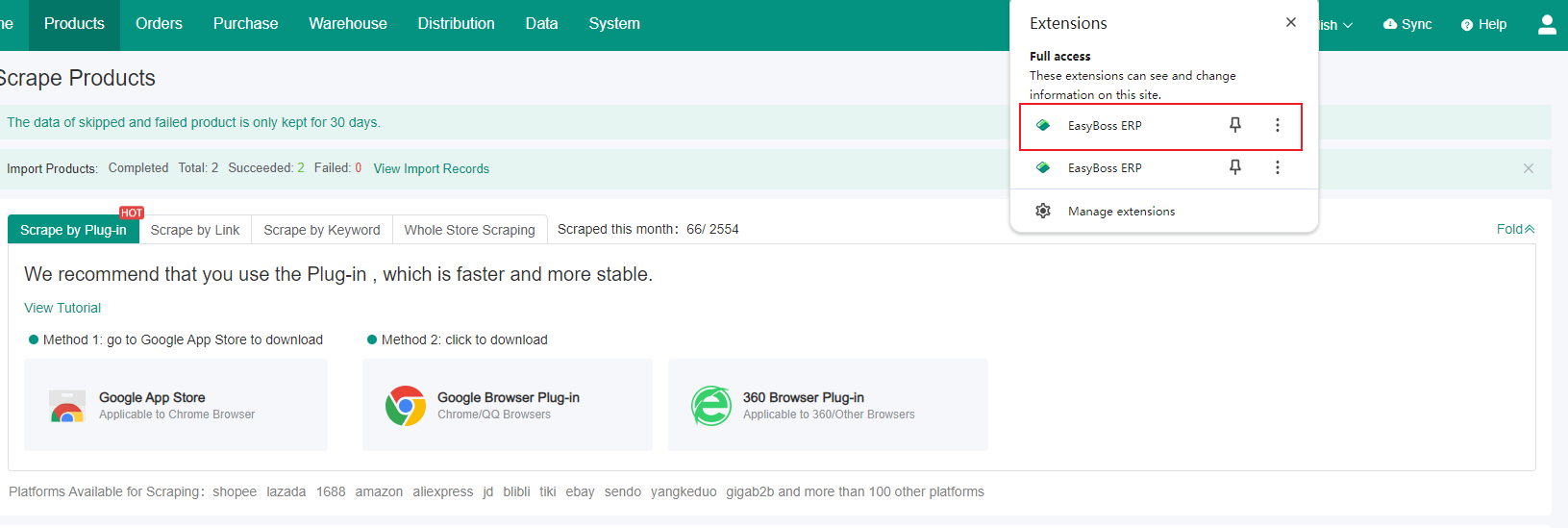Click the 360 Browser Plug-in download card
The width and height of the screenshot is (1568, 528).
pos(828,405)
